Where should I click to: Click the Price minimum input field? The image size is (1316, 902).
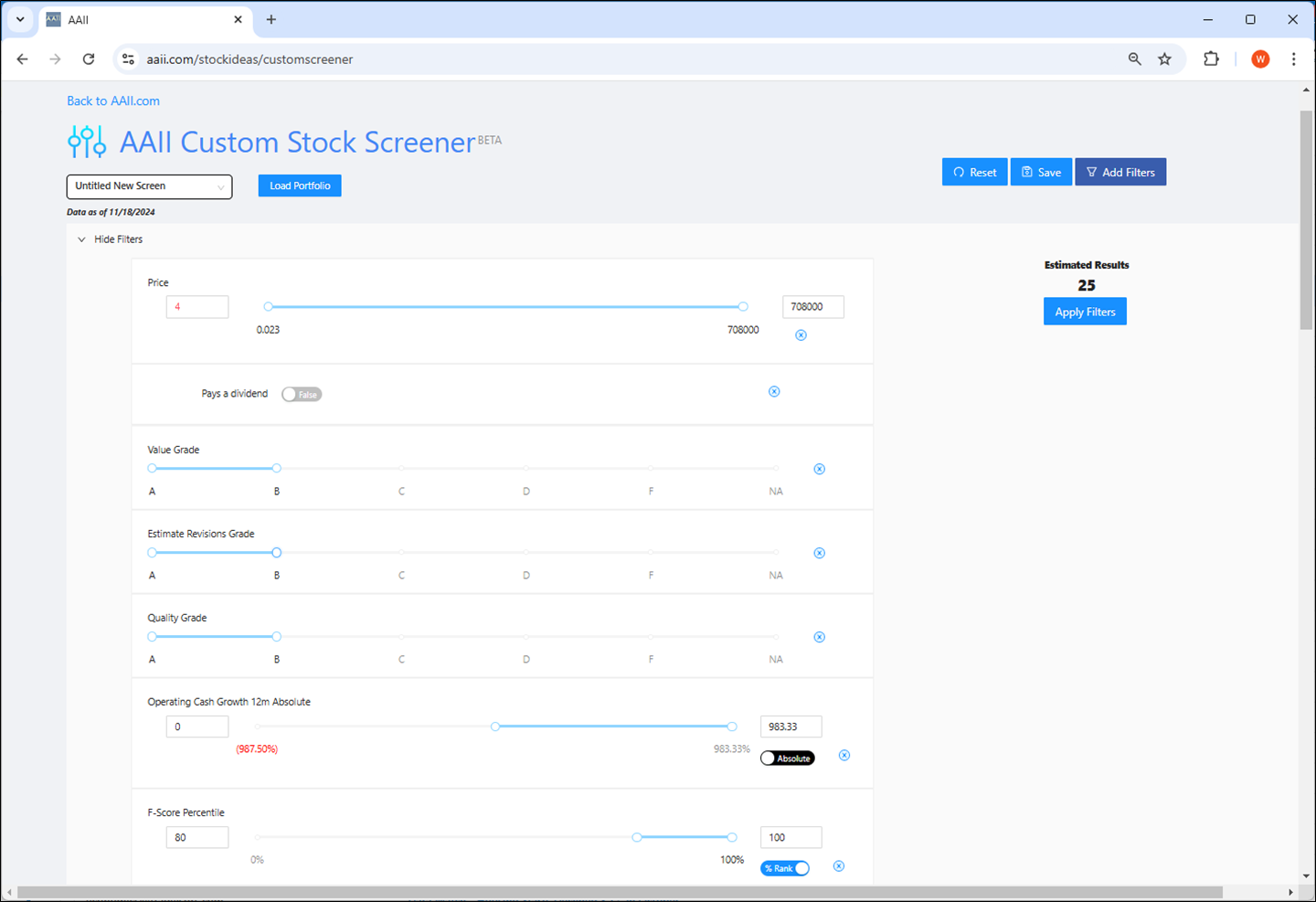coord(197,307)
